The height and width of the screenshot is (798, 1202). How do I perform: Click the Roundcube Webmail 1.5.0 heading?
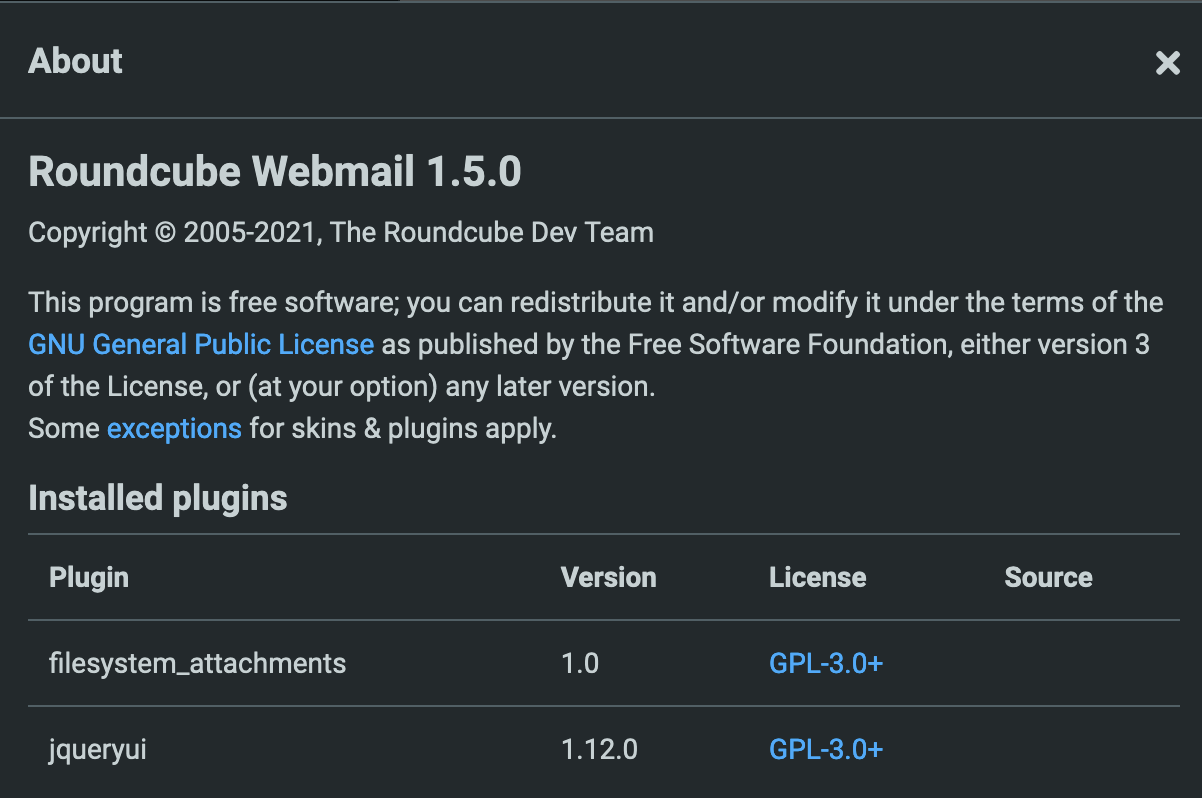point(275,171)
